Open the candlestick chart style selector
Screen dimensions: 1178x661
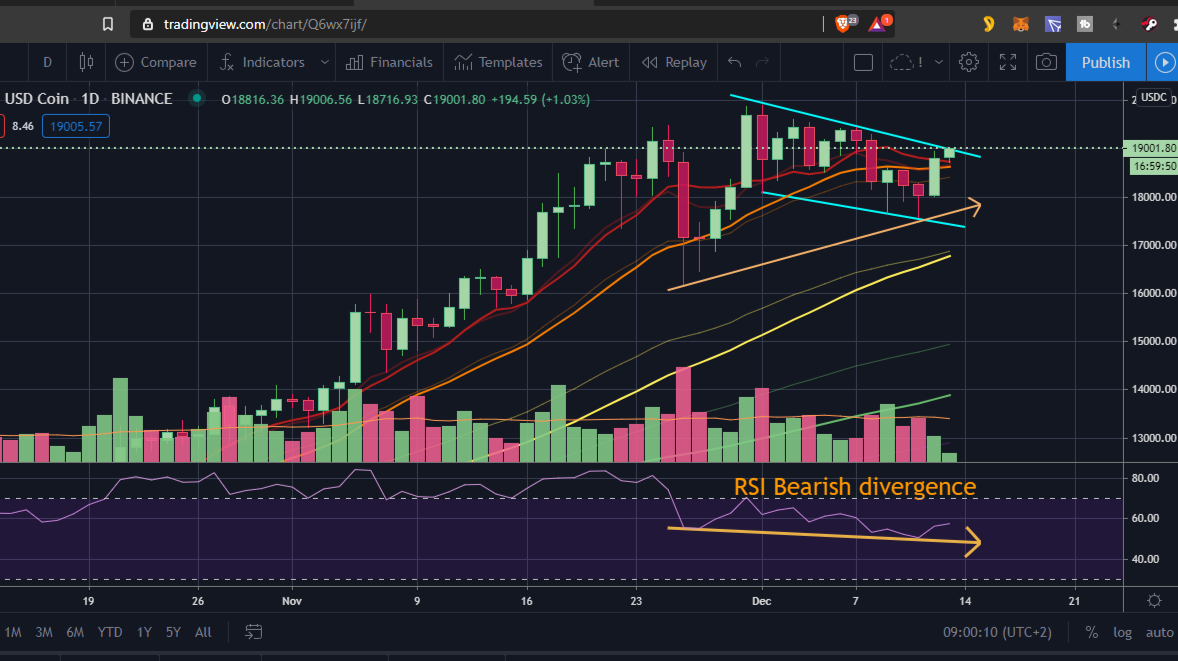pyautogui.click(x=86, y=62)
